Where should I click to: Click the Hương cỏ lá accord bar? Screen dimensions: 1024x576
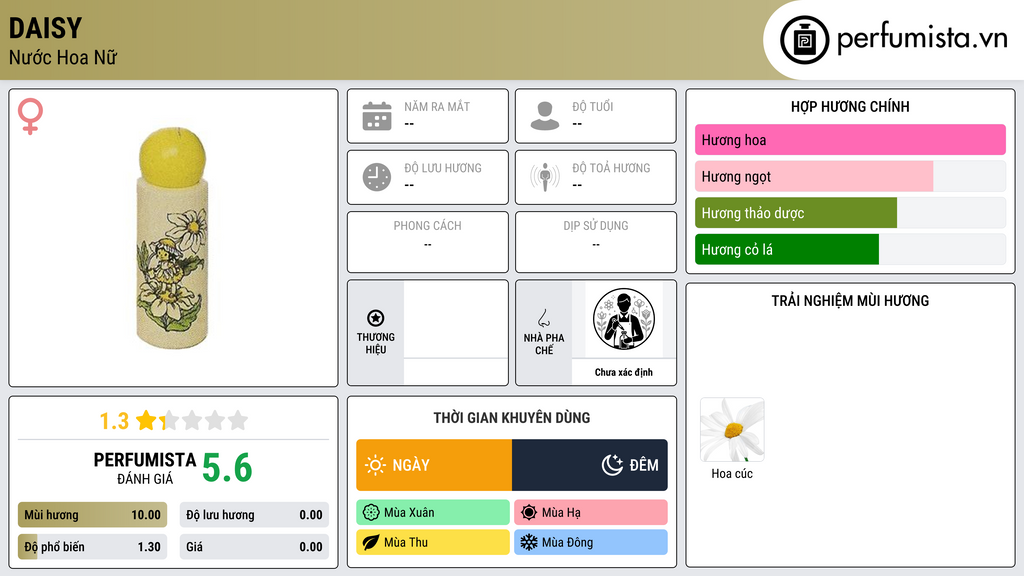click(850, 249)
